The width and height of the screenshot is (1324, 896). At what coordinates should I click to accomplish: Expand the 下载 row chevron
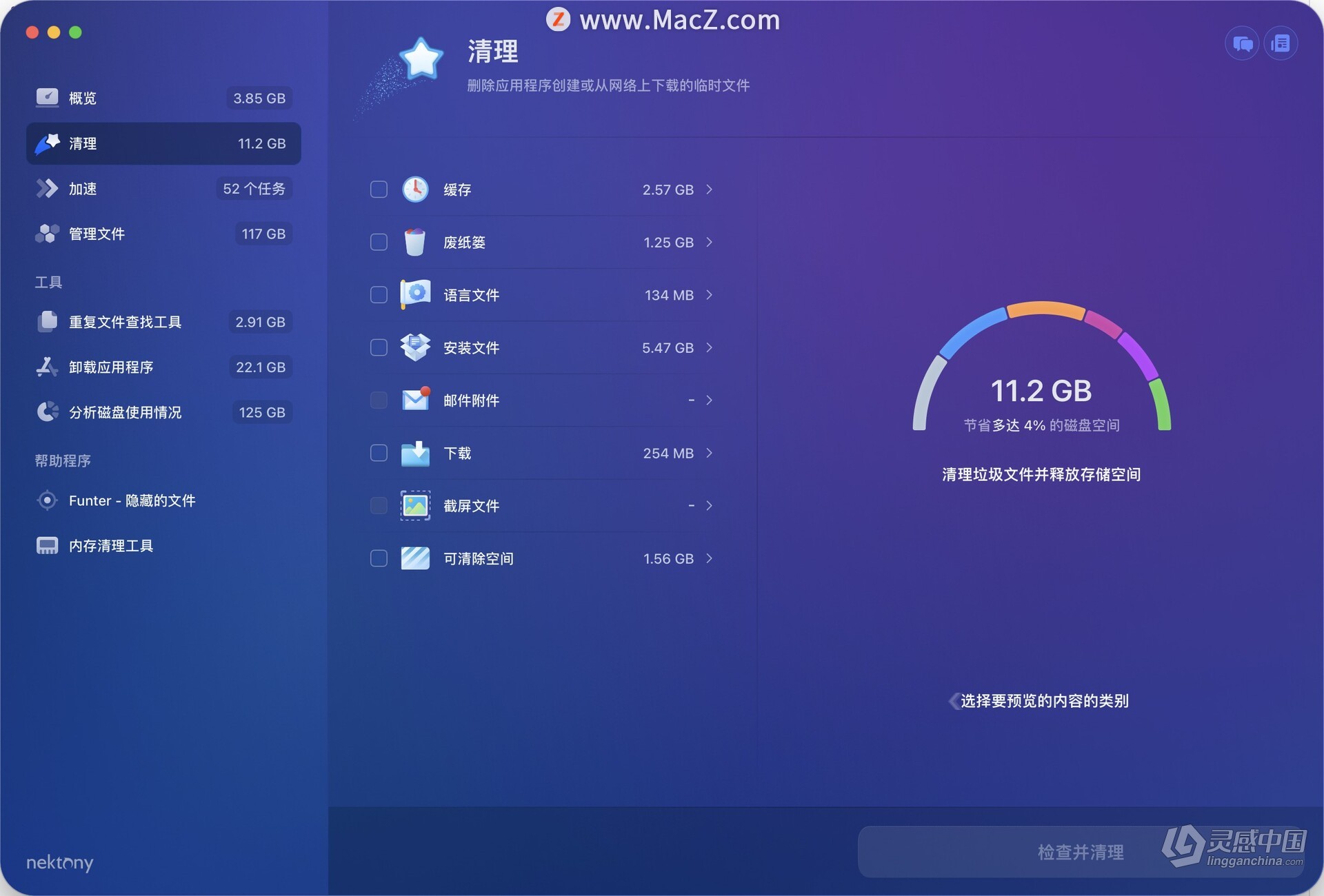click(x=709, y=453)
